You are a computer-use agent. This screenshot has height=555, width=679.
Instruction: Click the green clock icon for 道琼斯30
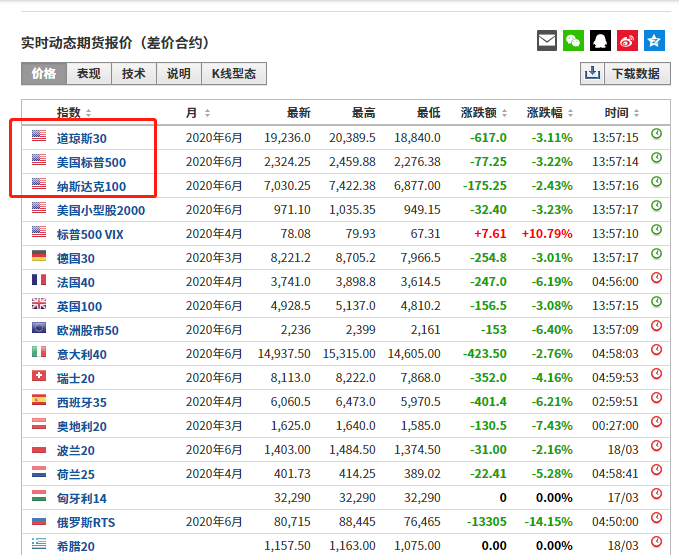656,134
